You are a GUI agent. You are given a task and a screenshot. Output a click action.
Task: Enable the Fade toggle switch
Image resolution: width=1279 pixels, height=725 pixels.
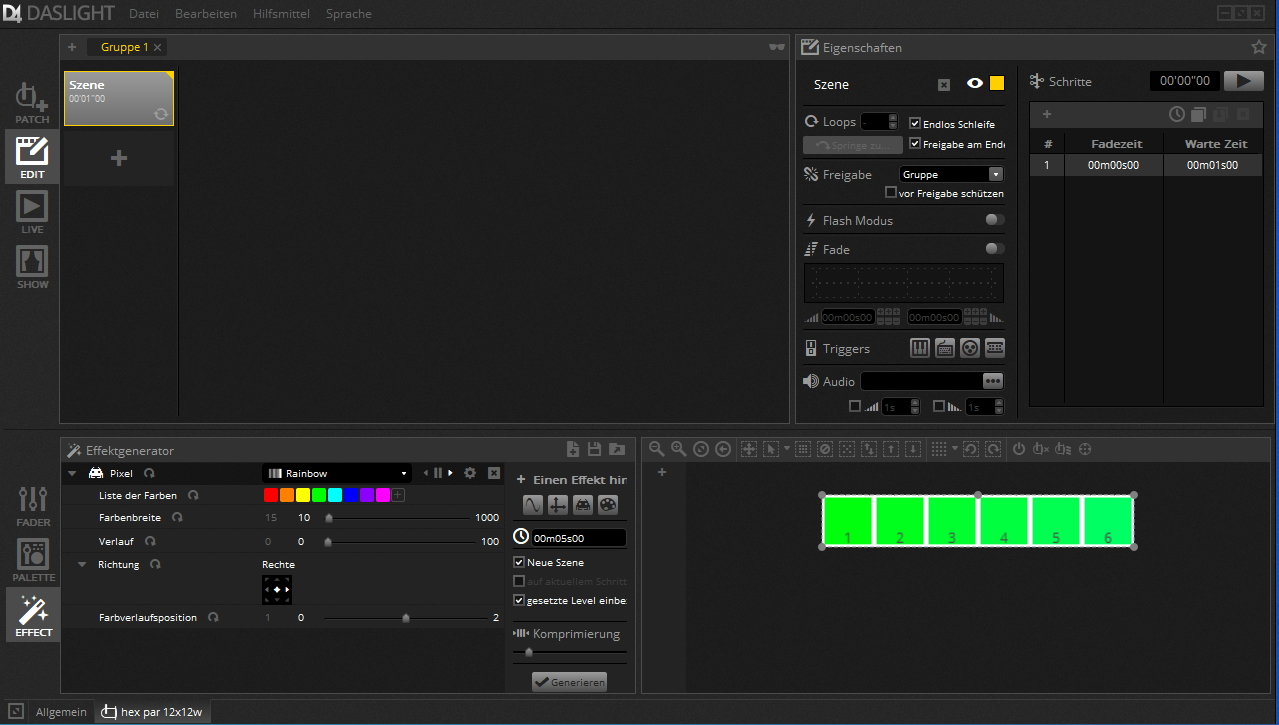coord(994,248)
